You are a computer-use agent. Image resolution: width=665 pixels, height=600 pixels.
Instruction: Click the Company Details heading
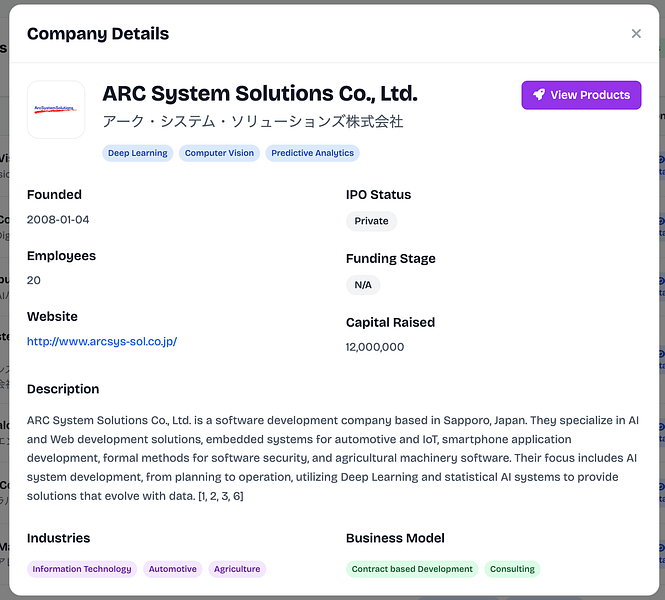[x=98, y=34]
